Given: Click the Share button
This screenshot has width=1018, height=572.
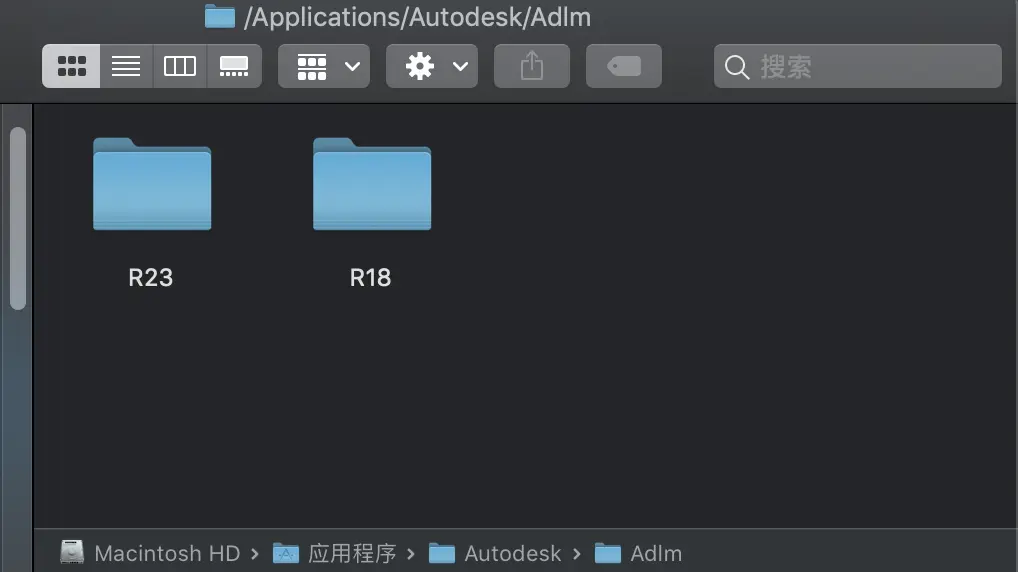Looking at the screenshot, I should tap(532, 66).
